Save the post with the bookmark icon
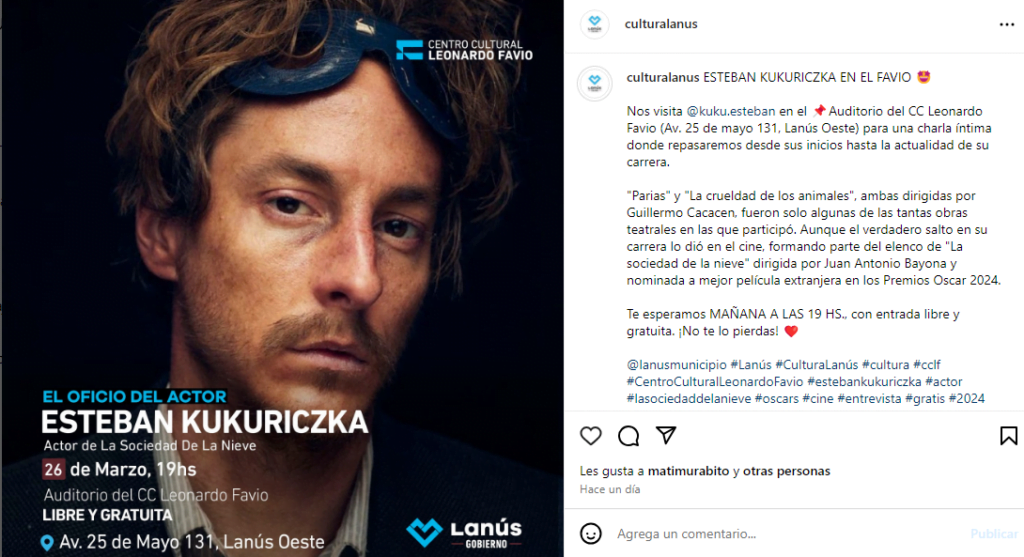Image resolution: width=1024 pixels, height=557 pixels. [x=1008, y=436]
